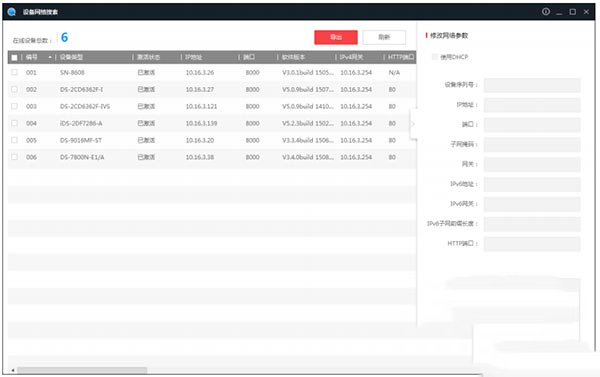Select row 006 DS-7800N-E1/A
600x377 pixels.
pos(212,157)
